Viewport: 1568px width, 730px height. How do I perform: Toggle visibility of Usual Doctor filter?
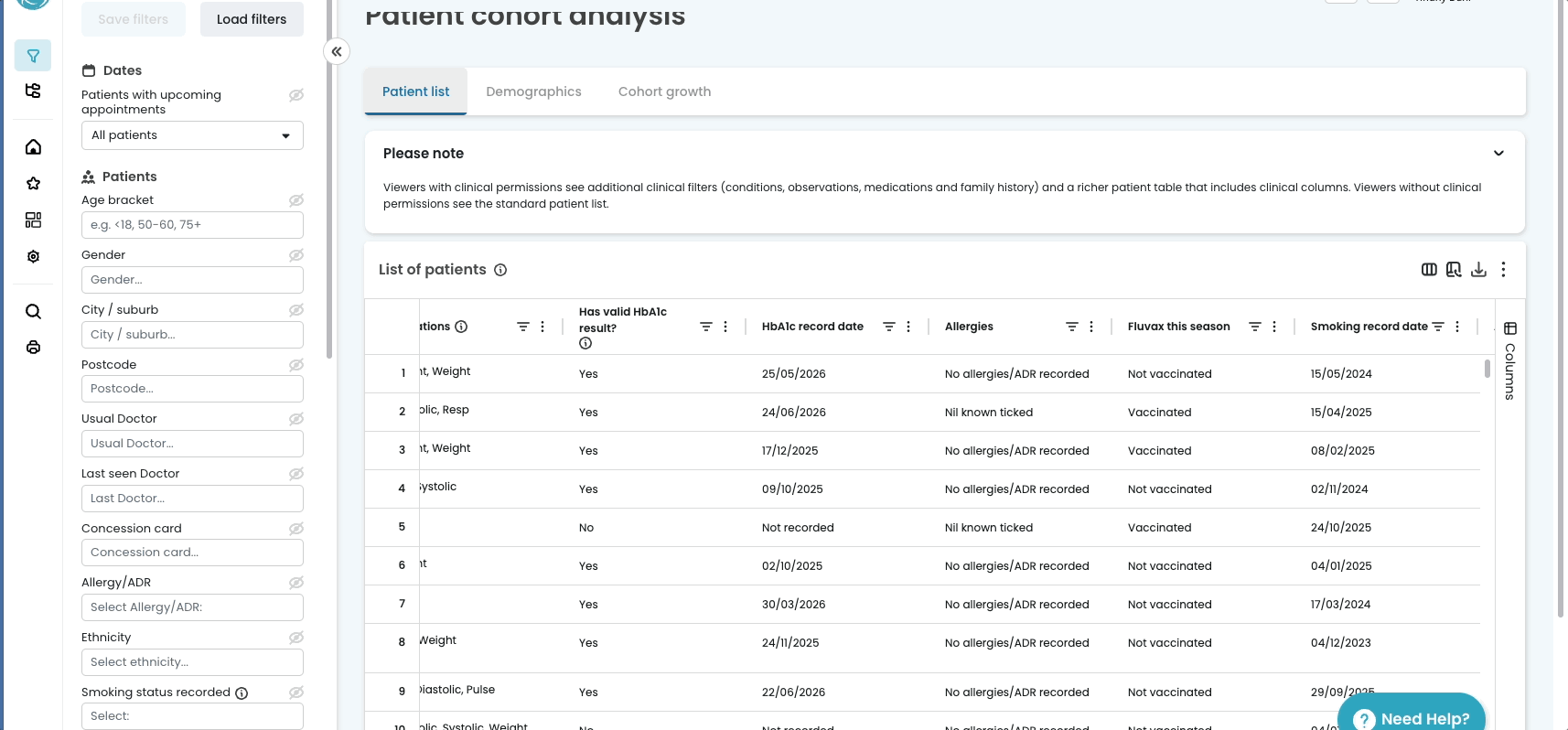(x=296, y=419)
